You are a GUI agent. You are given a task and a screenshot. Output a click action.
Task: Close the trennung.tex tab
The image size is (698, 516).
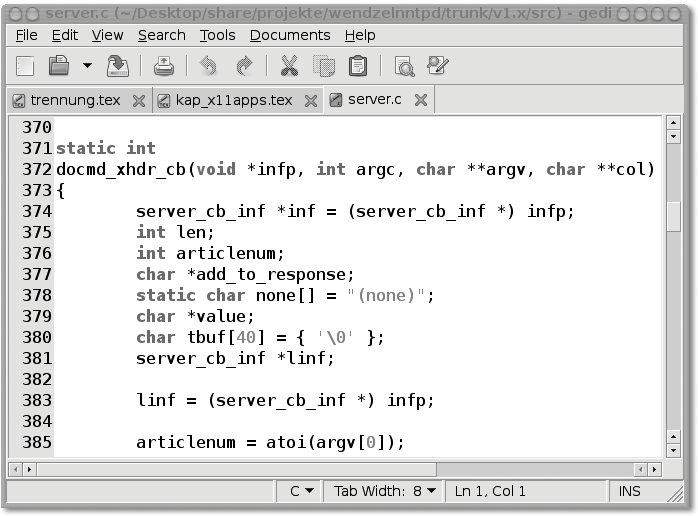pyautogui.click(x=139, y=101)
